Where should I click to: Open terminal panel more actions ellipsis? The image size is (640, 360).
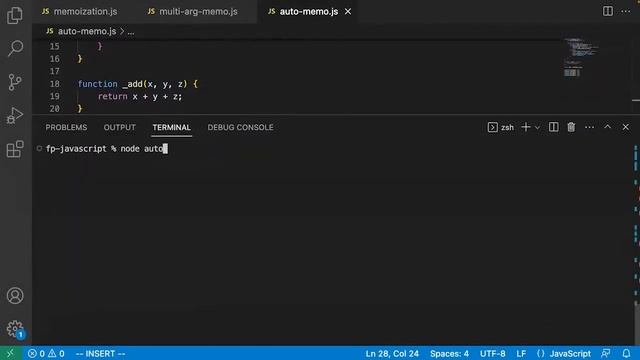[x=589, y=127]
